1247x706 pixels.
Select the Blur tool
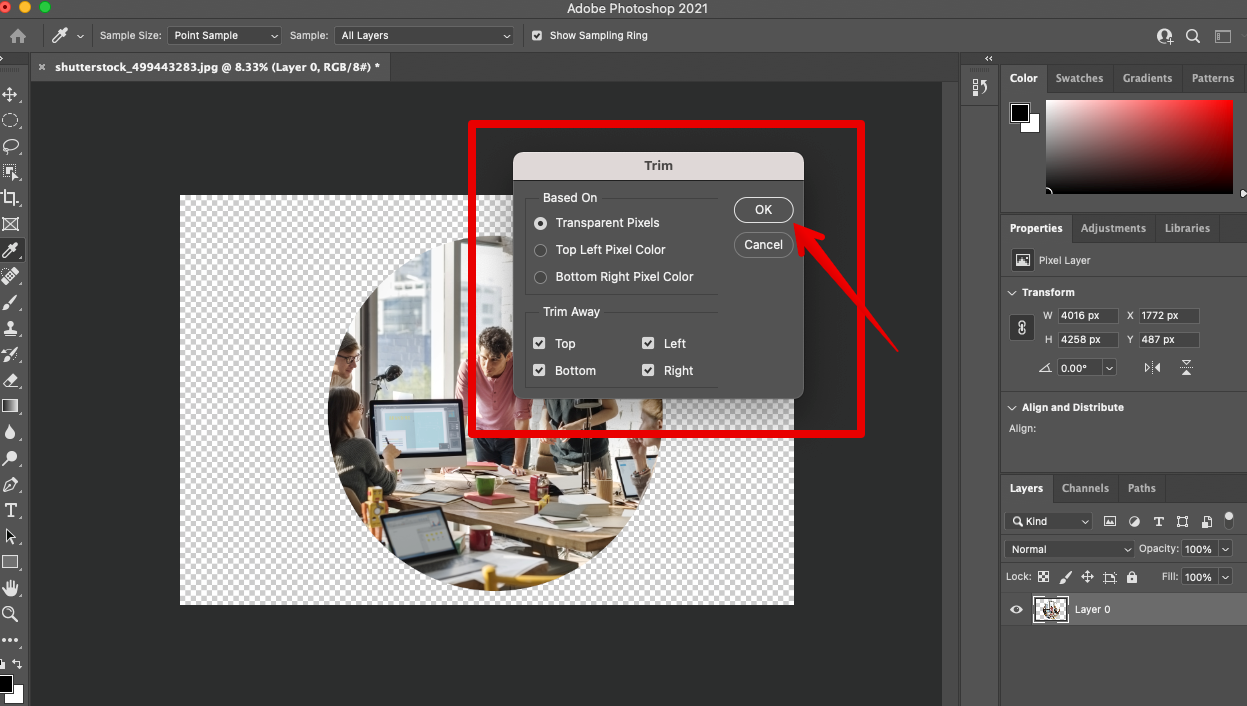click(10, 432)
